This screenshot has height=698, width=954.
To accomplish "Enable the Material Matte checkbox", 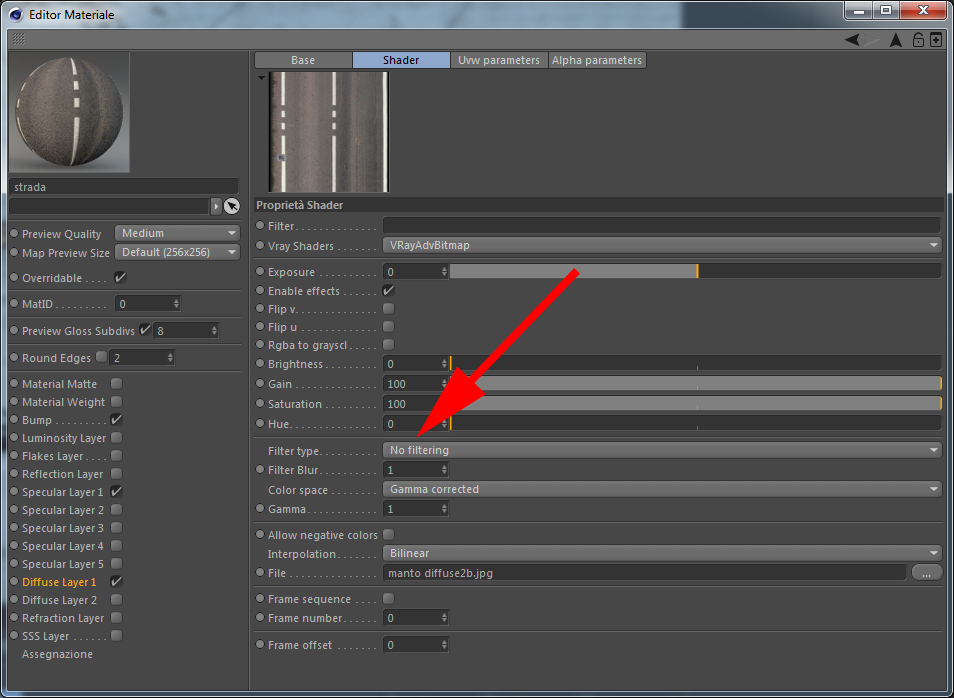I will tap(116, 383).
